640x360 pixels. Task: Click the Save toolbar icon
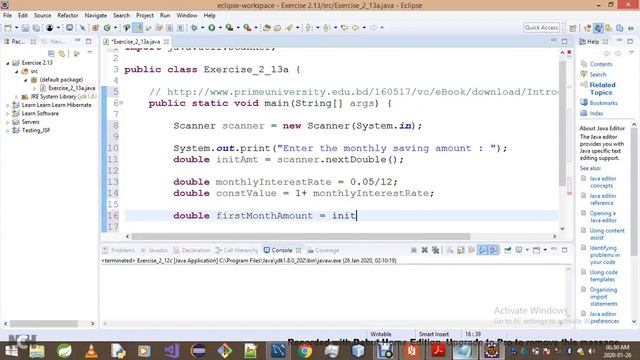pyautogui.click(x=25, y=28)
